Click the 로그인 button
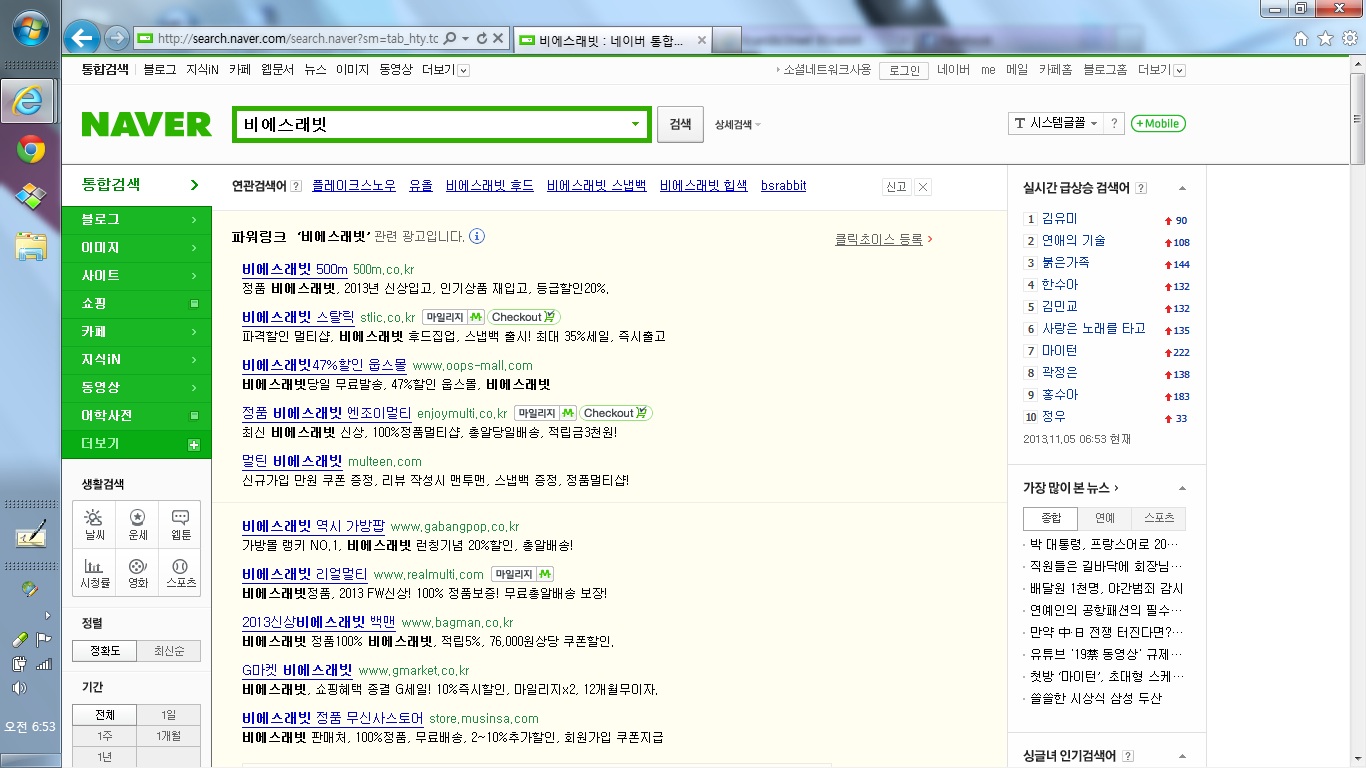Screen dimensions: 1366x768 pyautogui.click(x=903, y=70)
